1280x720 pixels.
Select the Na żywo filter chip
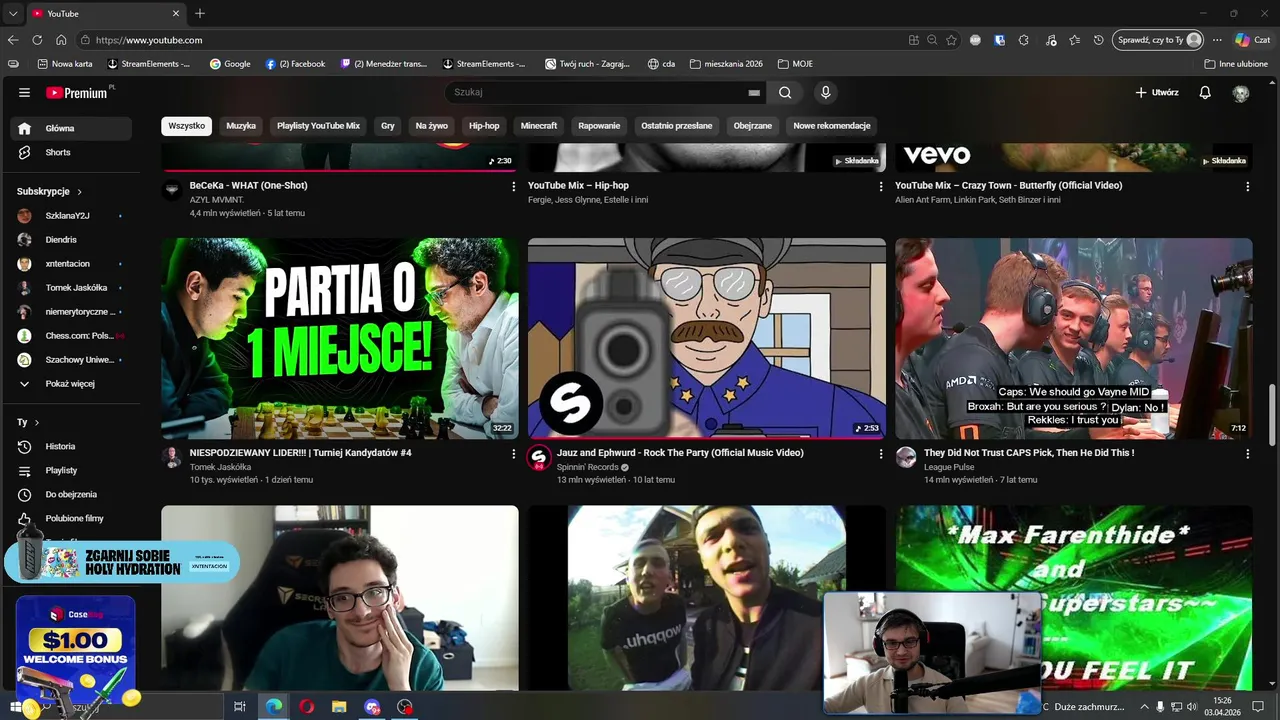[432, 126]
